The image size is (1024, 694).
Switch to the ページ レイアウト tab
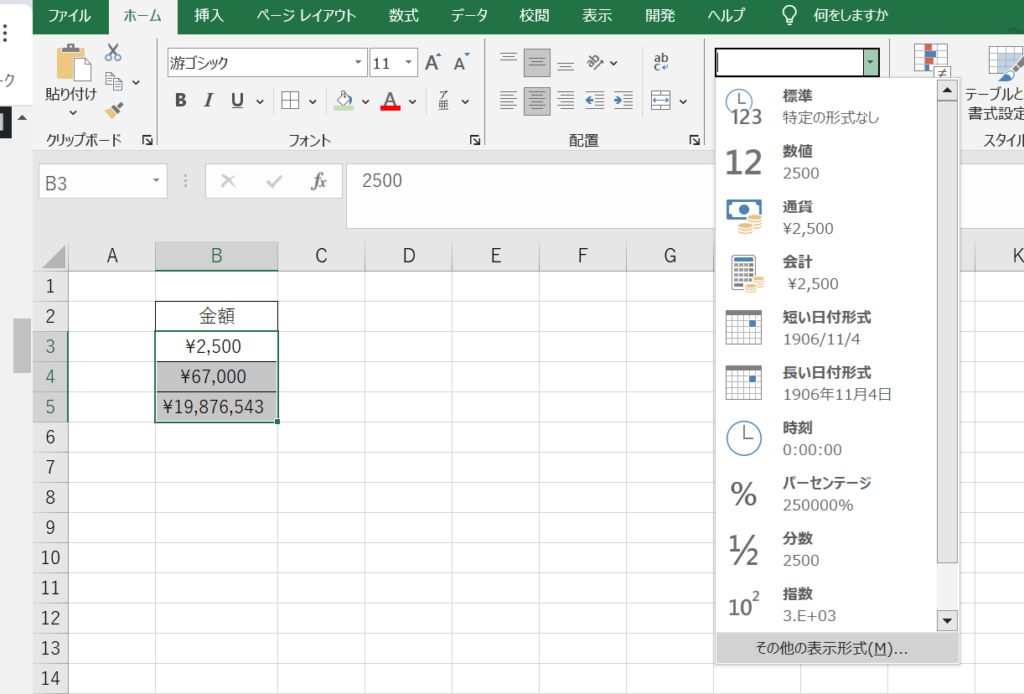(306, 16)
